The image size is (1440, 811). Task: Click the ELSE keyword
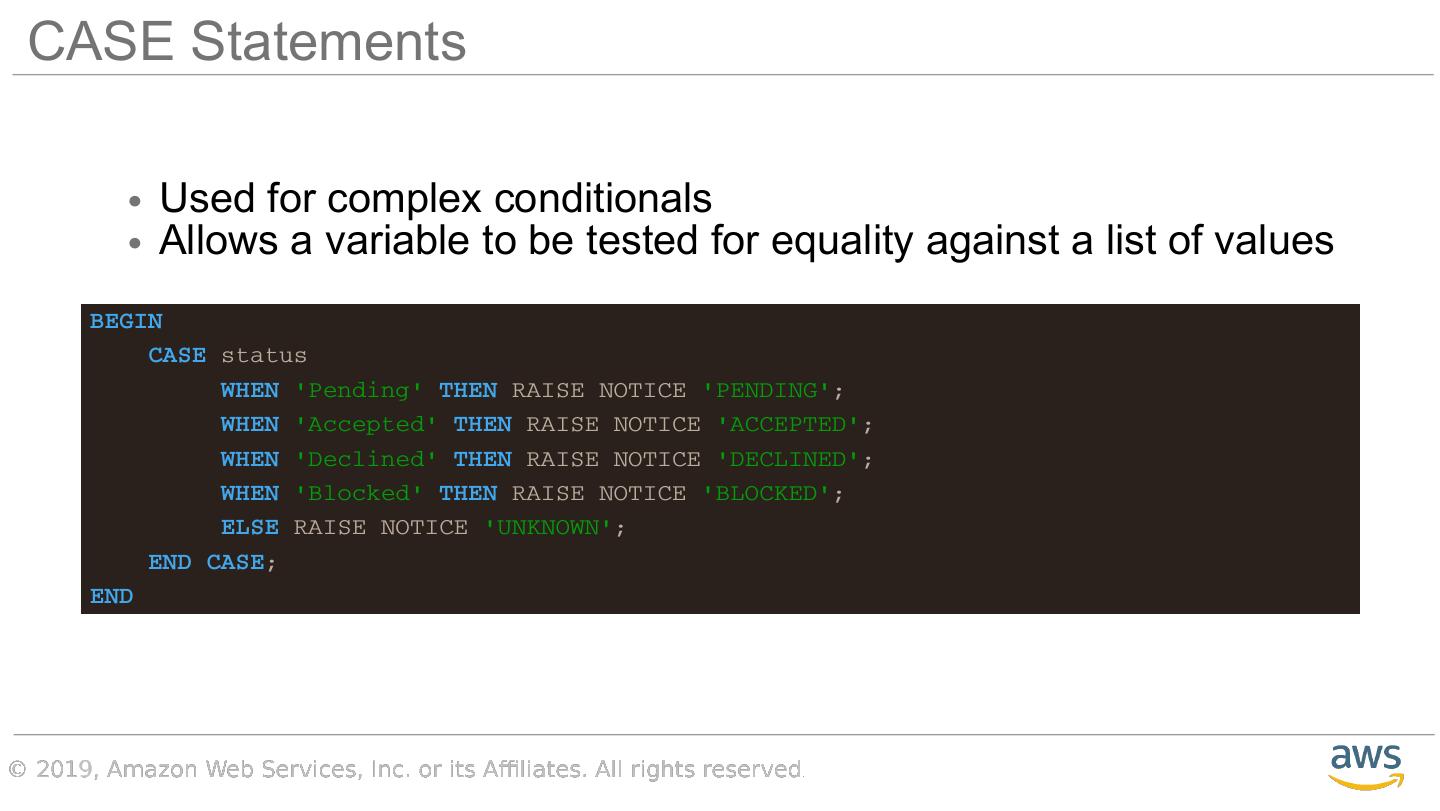pos(249,528)
